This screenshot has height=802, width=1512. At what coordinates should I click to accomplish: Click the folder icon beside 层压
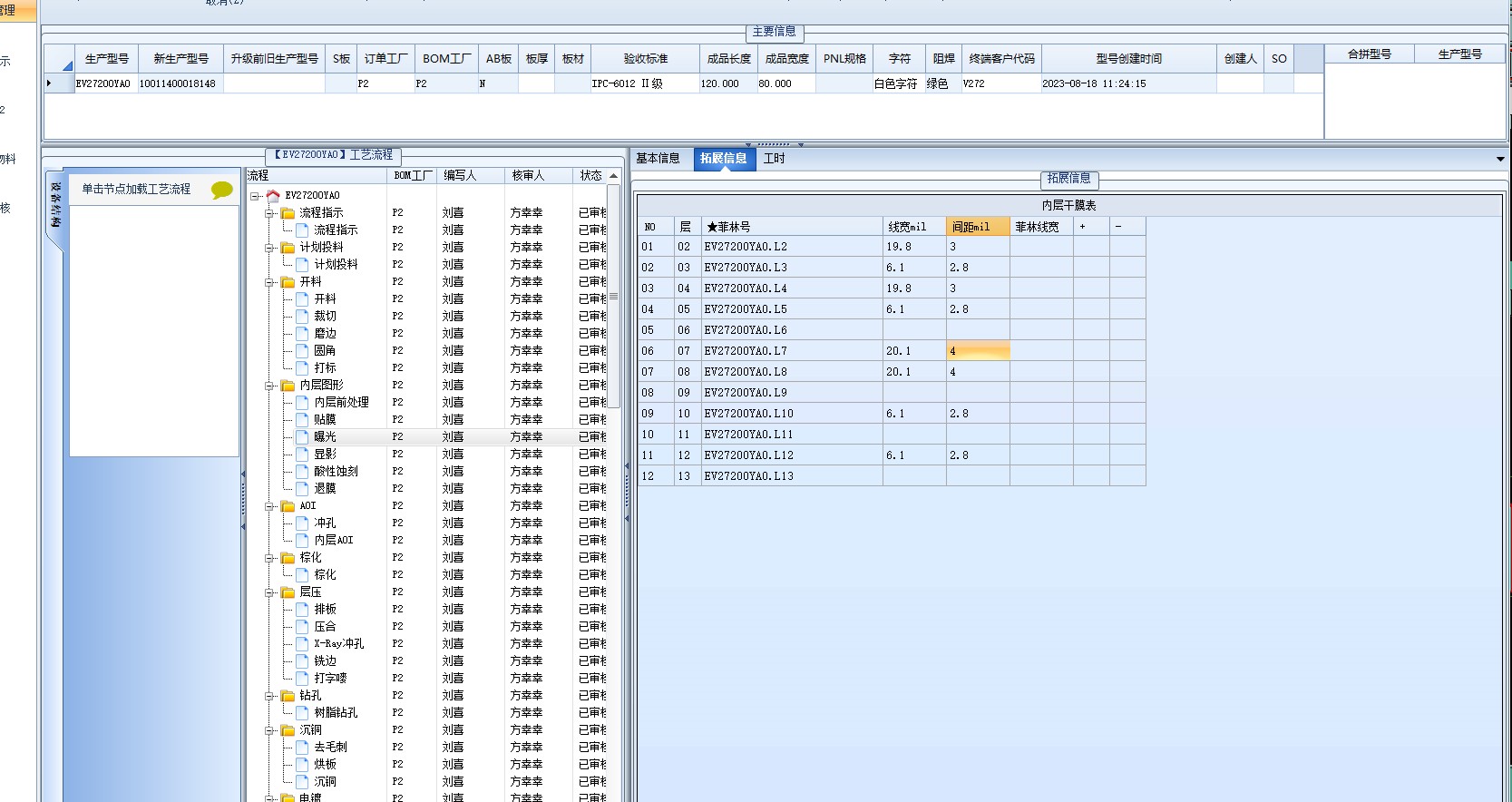tap(288, 592)
